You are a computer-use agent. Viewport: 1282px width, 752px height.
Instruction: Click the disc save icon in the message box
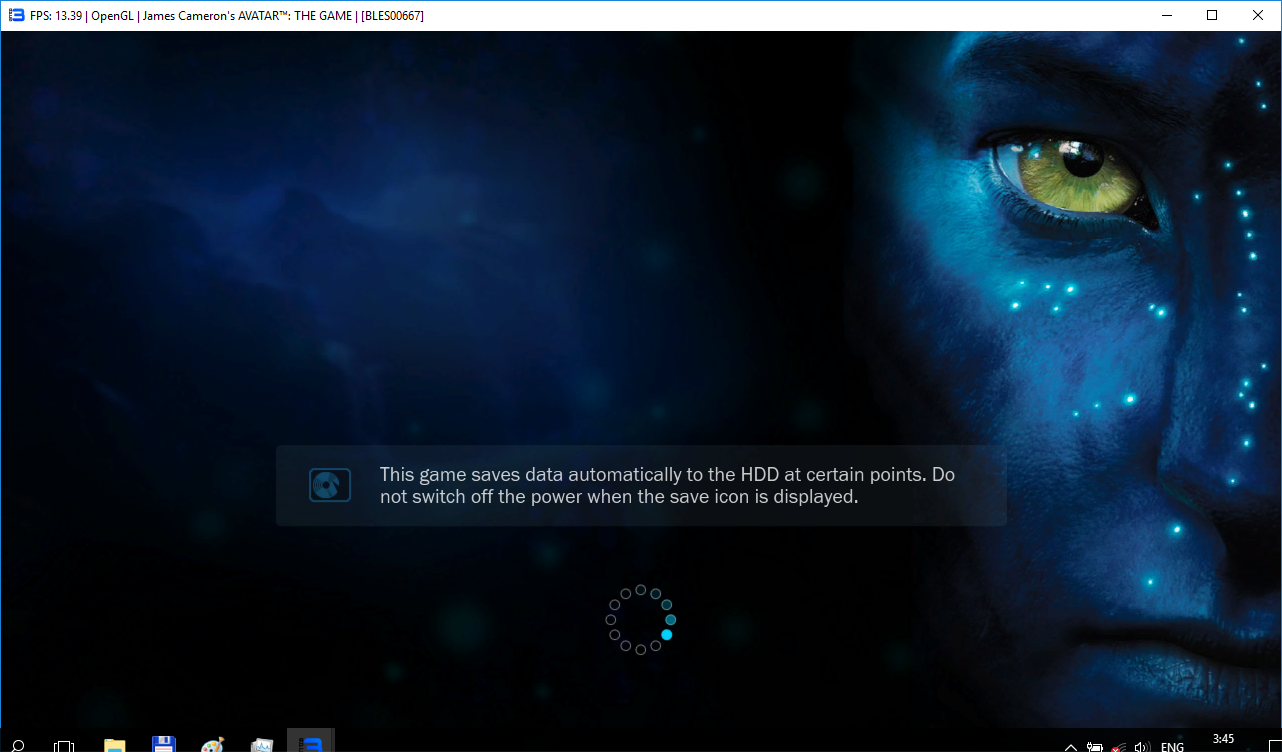[x=330, y=485]
